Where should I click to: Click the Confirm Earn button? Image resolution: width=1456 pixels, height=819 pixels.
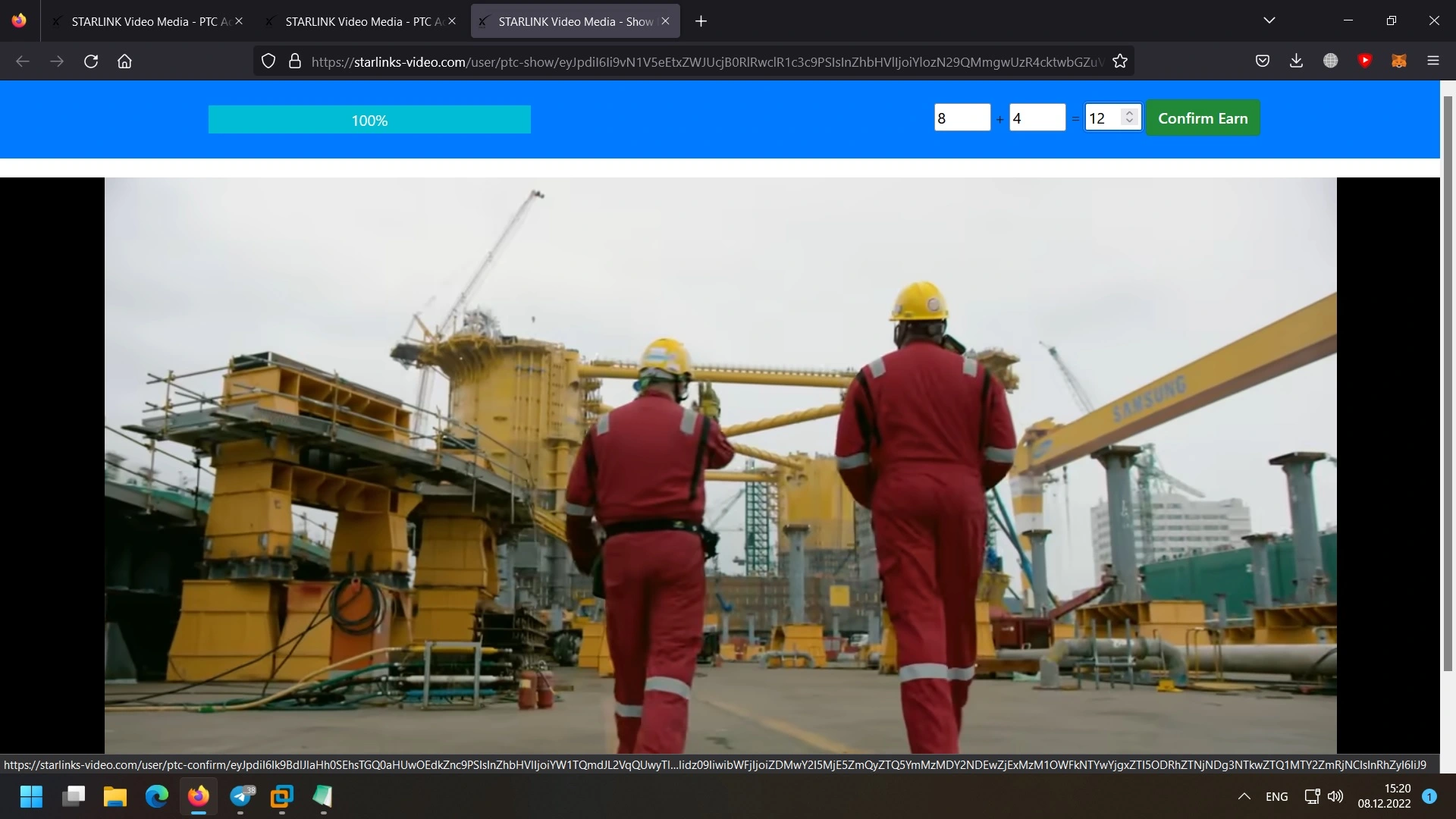pyautogui.click(x=1203, y=118)
